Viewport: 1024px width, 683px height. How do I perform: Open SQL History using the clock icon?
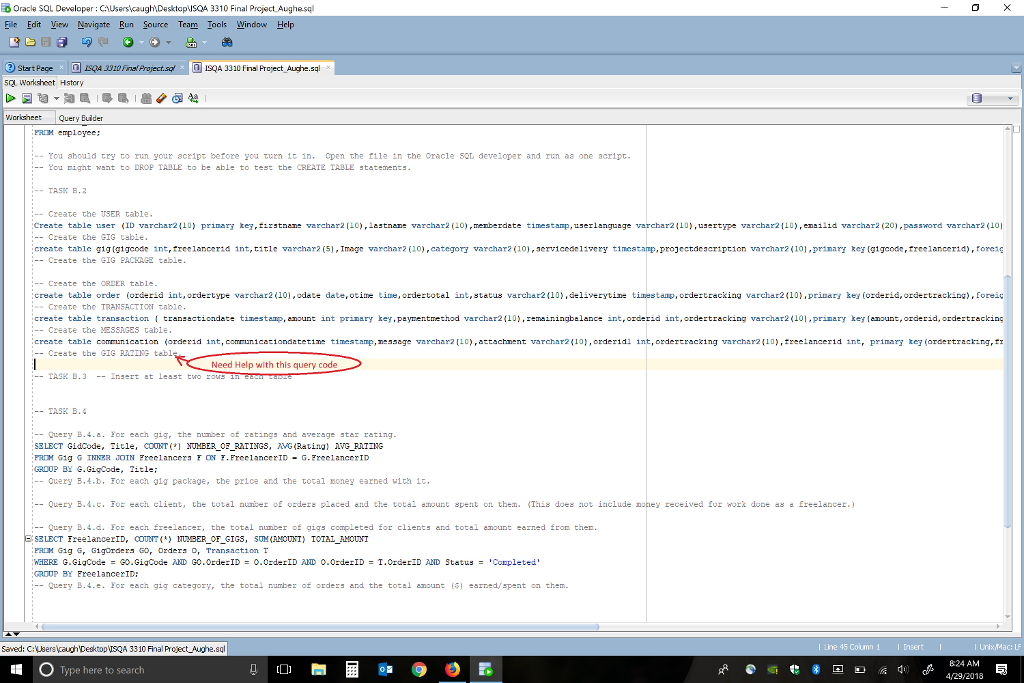pyautogui.click(x=178, y=97)
